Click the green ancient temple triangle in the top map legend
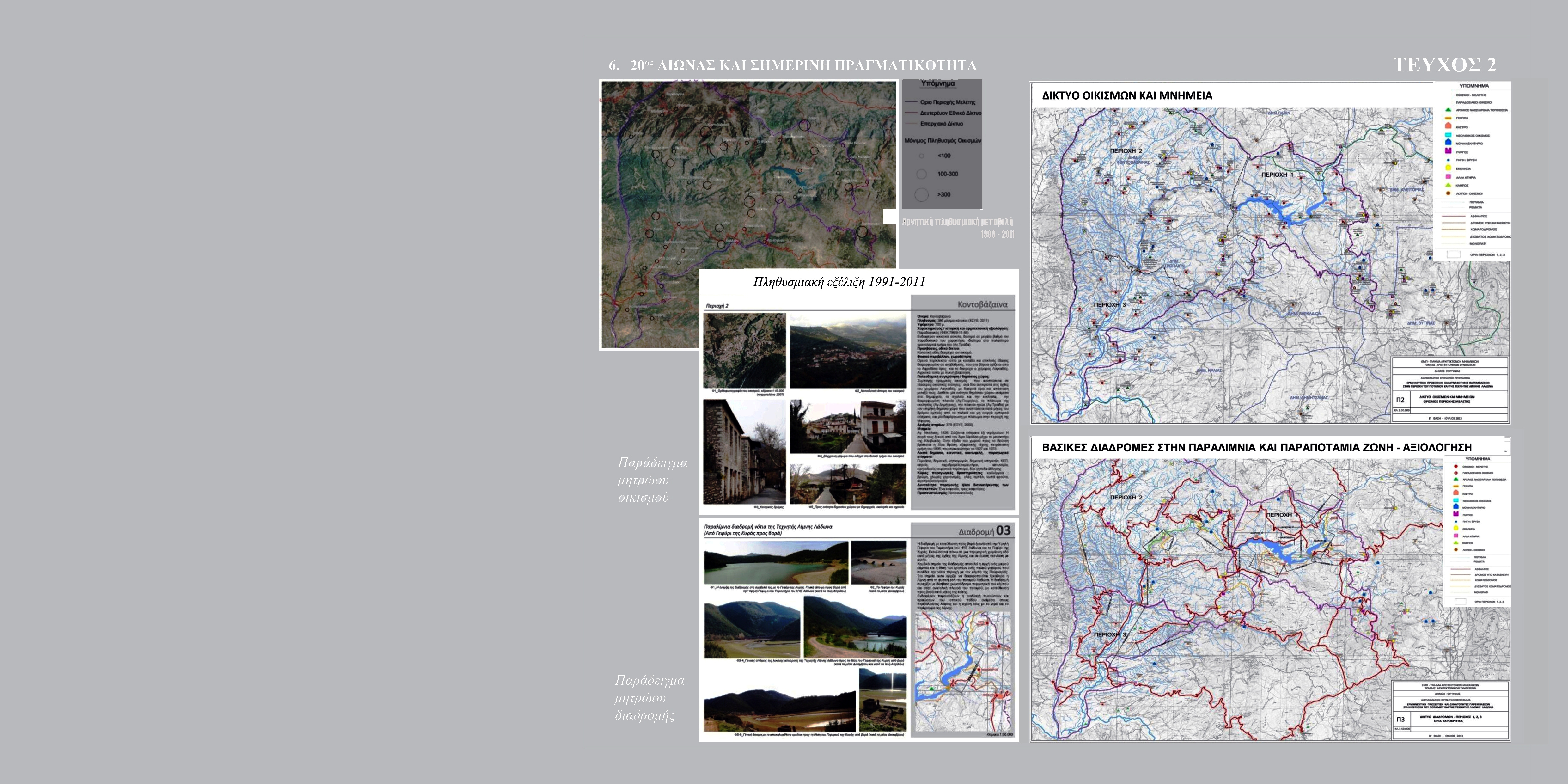The width and height of the screenshot is (1568, 784). pyautogui.click(x=1448, y=110)
